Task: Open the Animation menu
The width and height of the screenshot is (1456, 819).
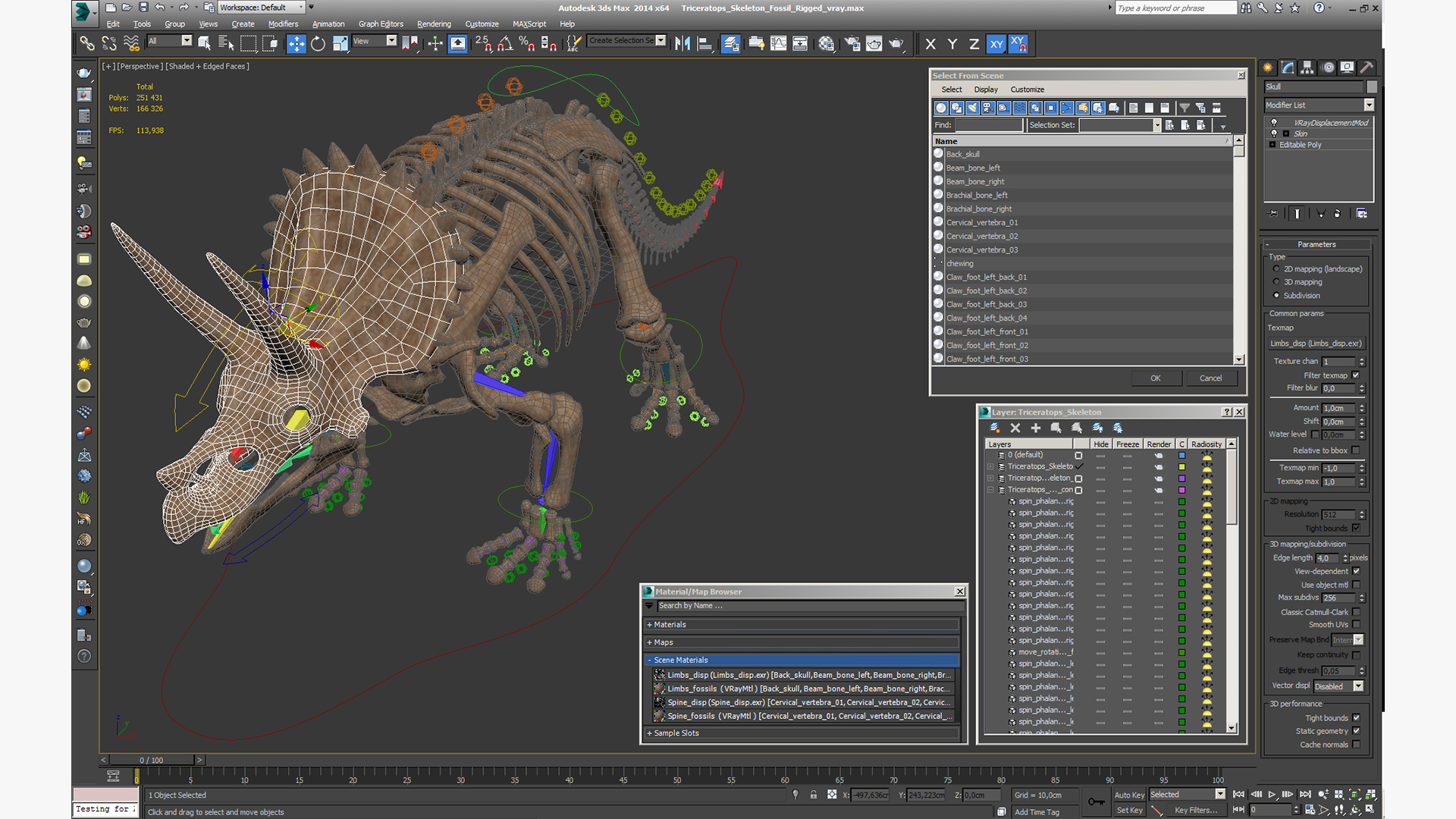Action: (328, 24)
